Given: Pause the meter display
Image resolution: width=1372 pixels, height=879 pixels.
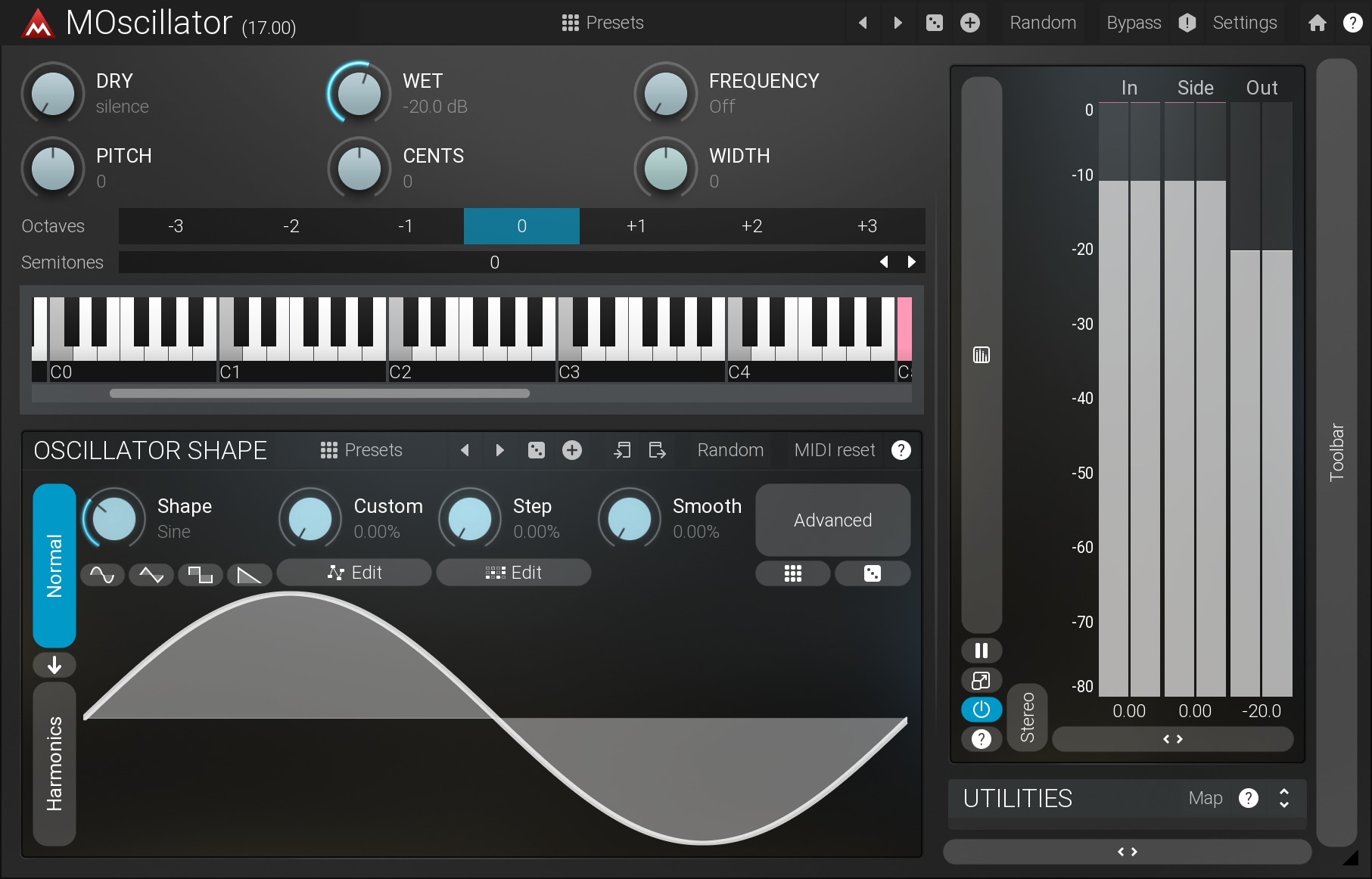Looking at the screenshot, I should pos(981,651).
